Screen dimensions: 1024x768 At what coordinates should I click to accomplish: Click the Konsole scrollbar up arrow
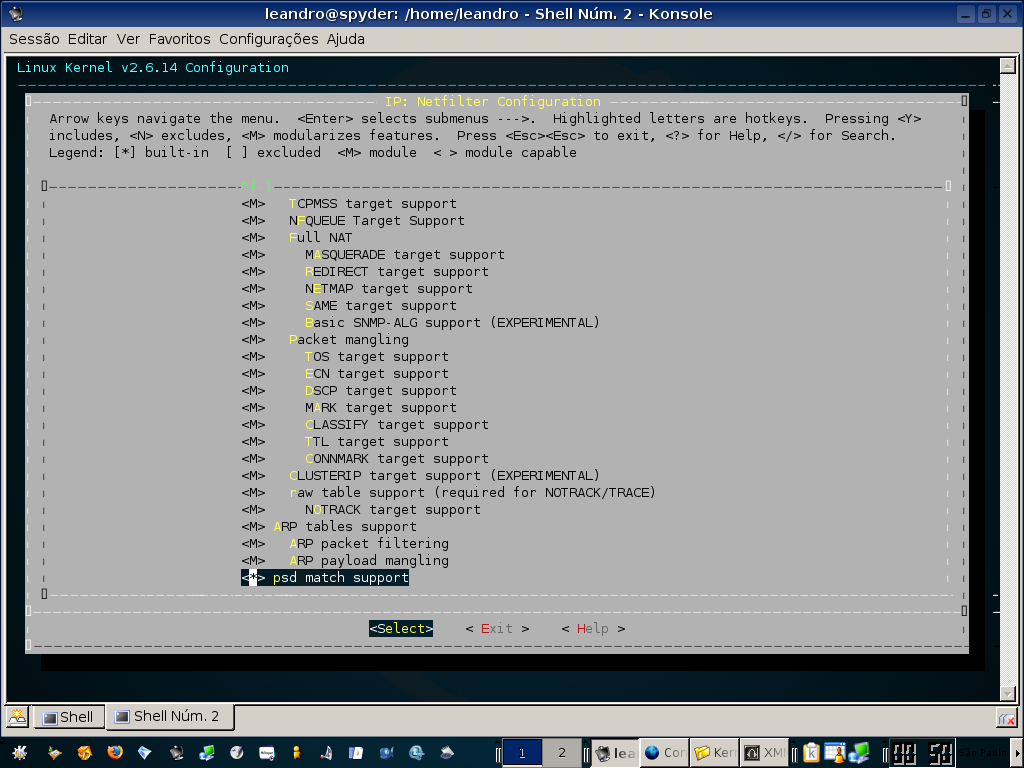pyautogui.click(x=1007, y=65)
